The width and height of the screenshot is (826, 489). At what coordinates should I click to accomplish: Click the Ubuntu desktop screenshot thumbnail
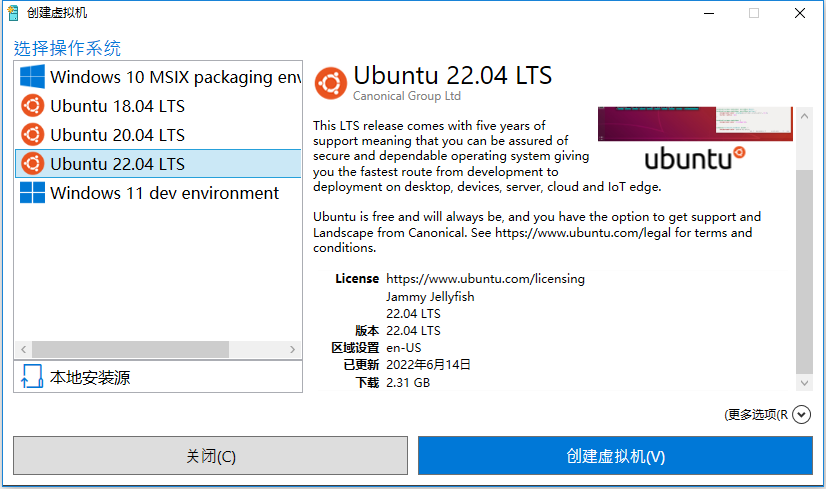tap(695, 139)
